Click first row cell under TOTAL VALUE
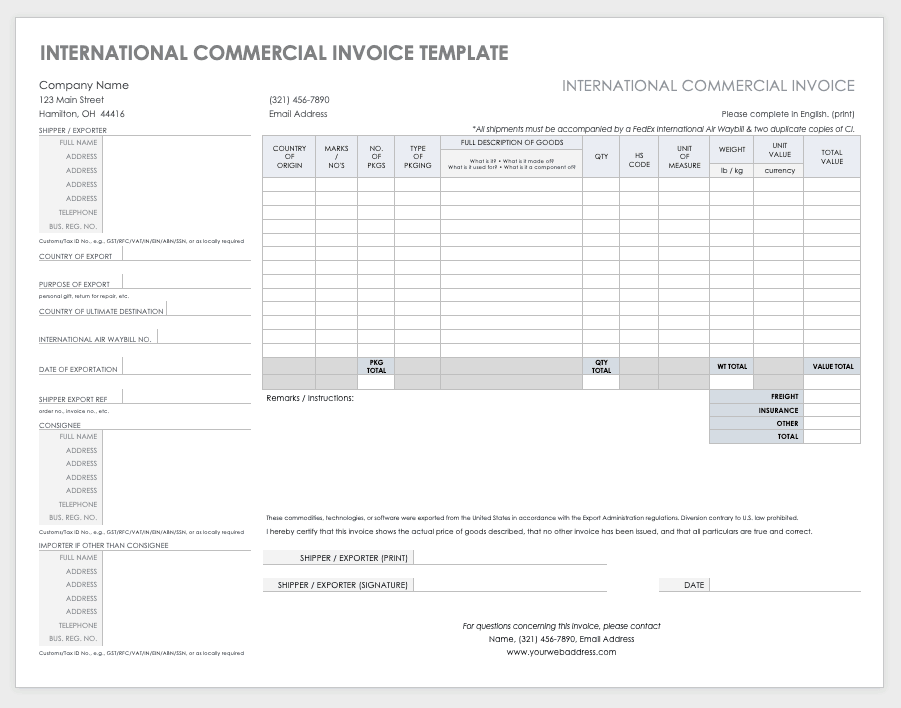 click(x=831, y=184)
